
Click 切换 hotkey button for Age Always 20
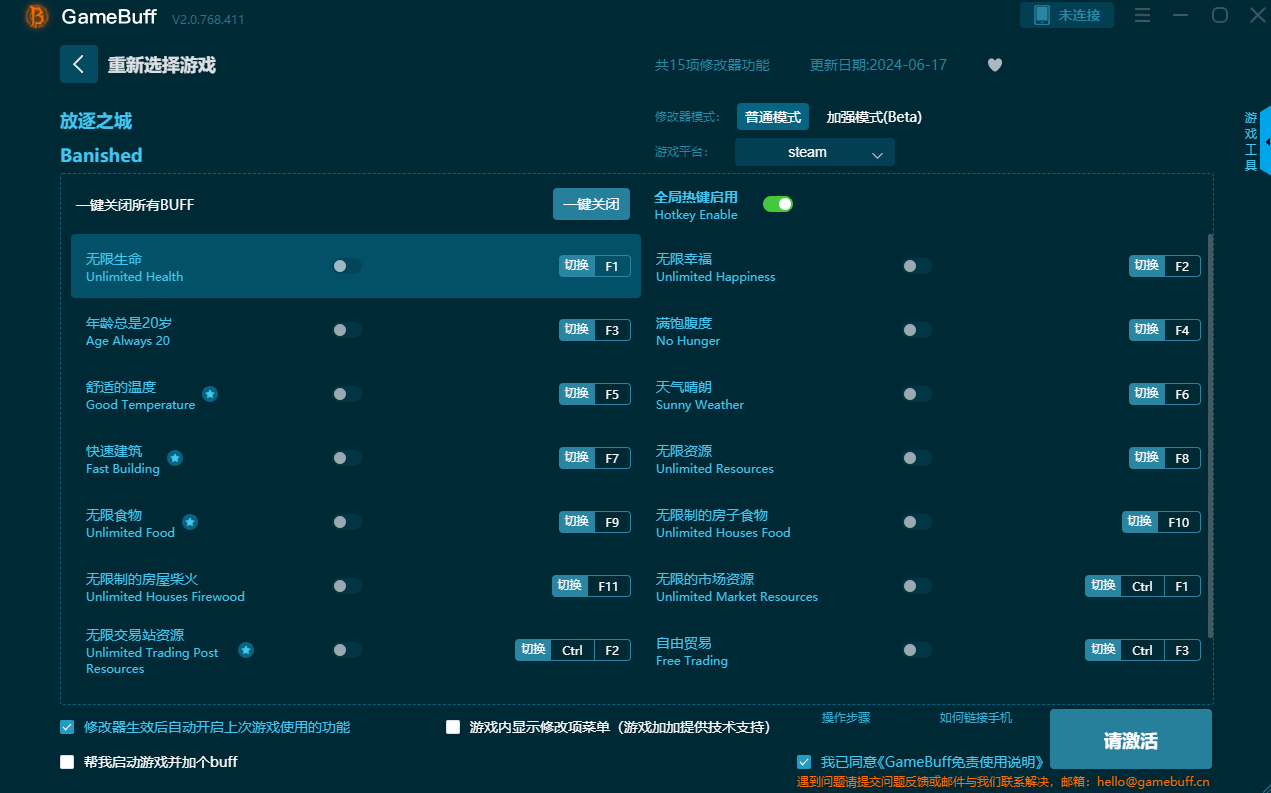[x=577, y=330]
